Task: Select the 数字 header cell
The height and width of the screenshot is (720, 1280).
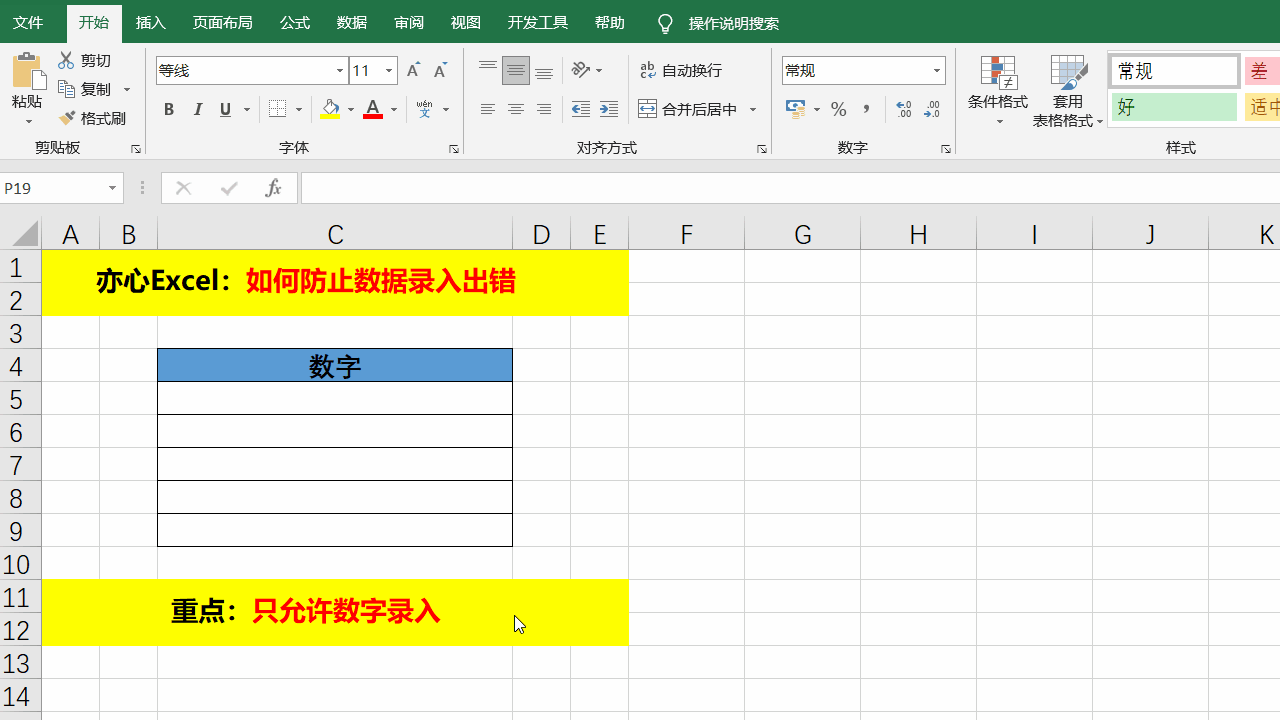Action: 335,365
